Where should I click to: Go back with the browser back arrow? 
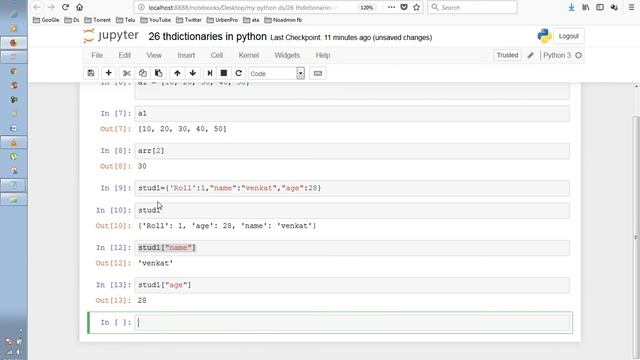pyautogui.click(x=37, y=7)
